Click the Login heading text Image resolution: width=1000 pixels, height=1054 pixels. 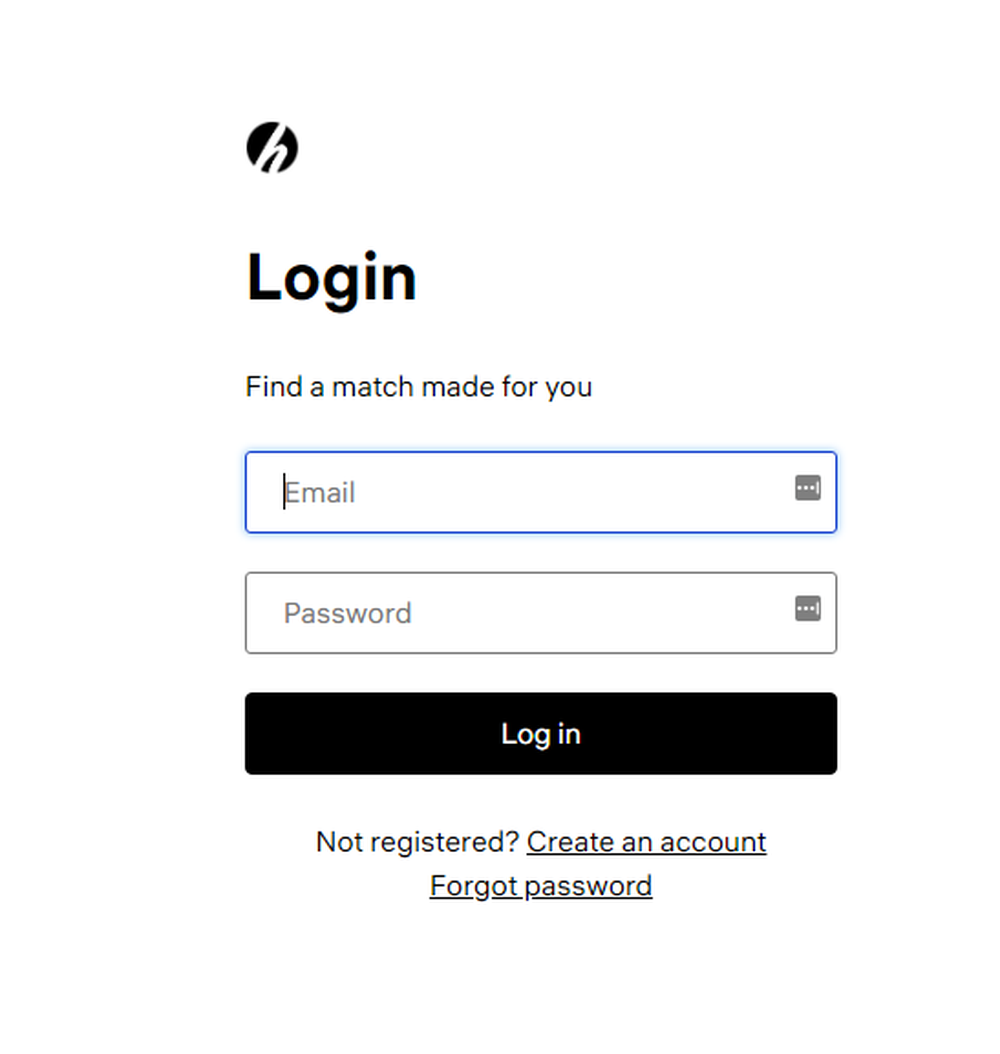pyautogui.click(x=331, y=278)
